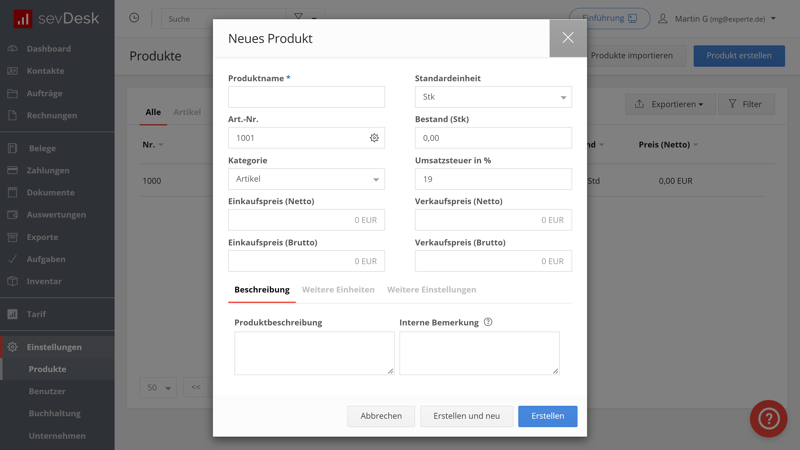This screenshot has height=450, width=800.
Task: Switch to the Weitere Einheiten tab
Action: tap(338, 290)
